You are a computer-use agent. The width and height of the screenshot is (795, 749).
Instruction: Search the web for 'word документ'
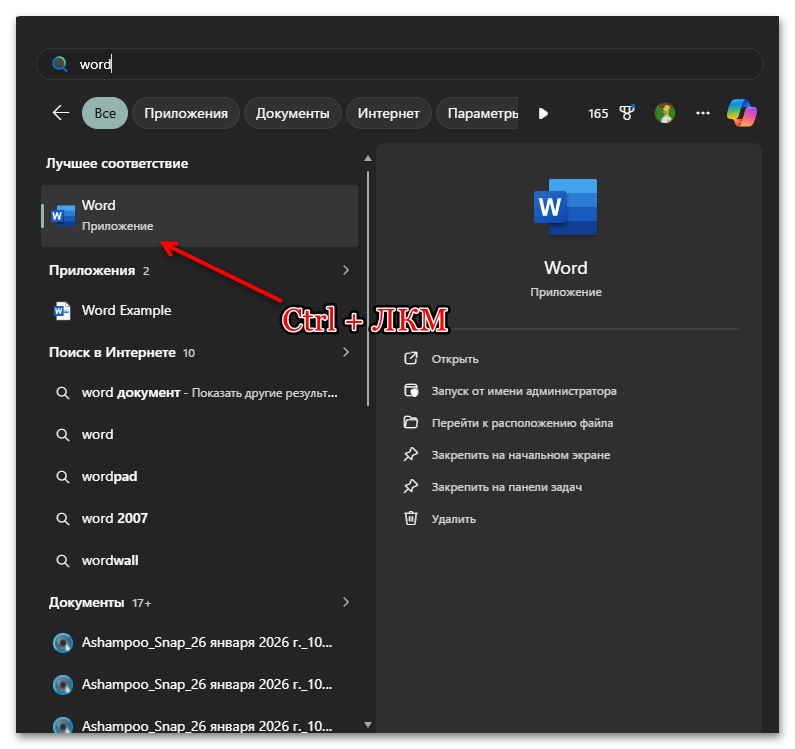199,393
